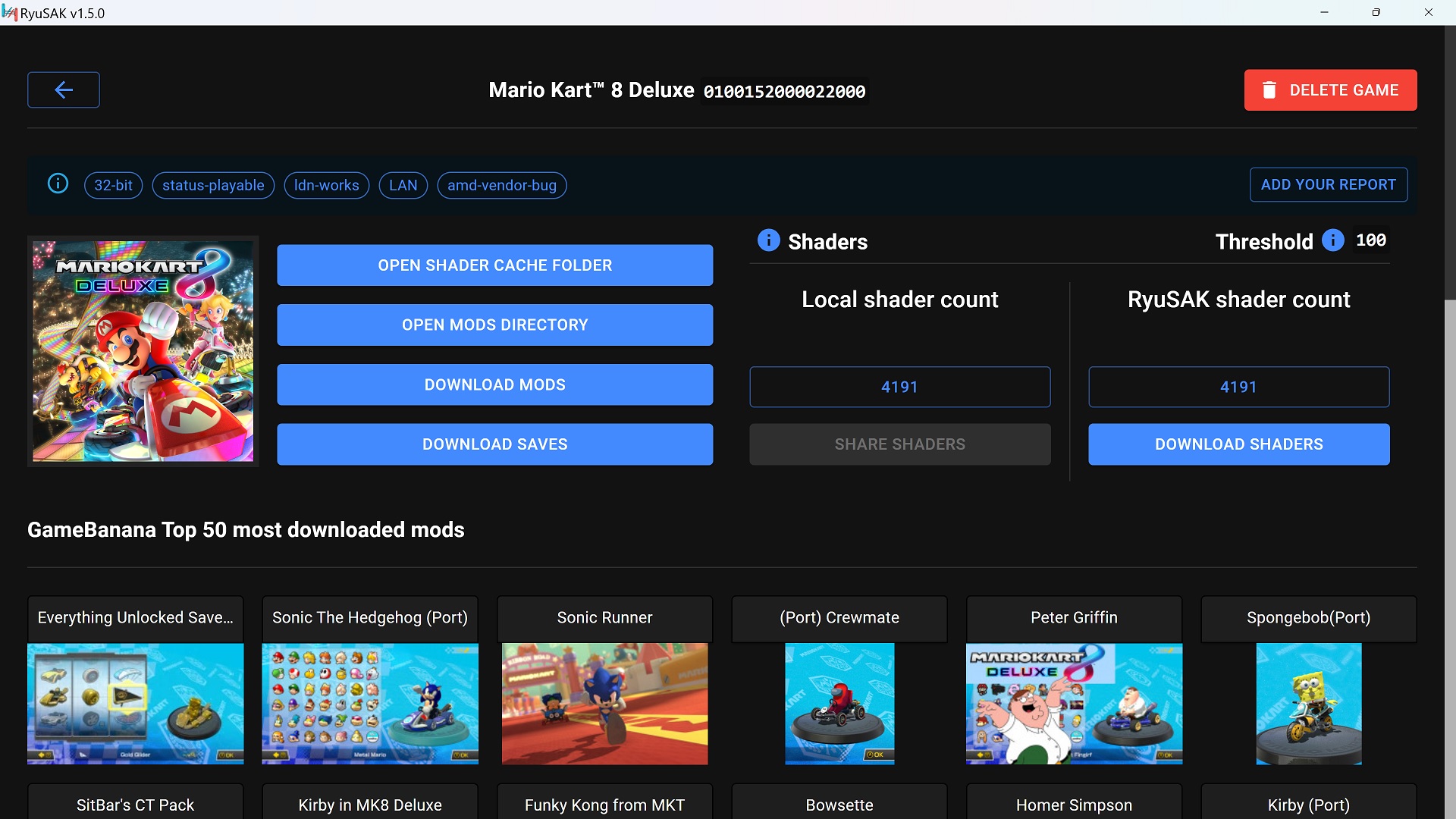Viewport: 1456px width, 819px height.
Task: Select the Local shader count input field
Action: coord(899,386)
